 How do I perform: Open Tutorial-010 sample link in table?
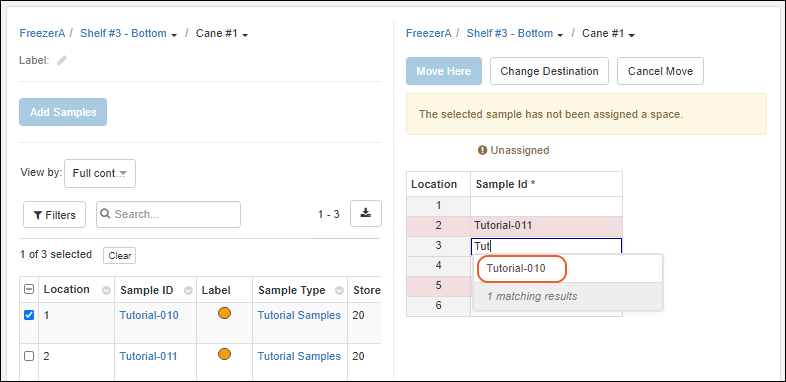[148, 315]
